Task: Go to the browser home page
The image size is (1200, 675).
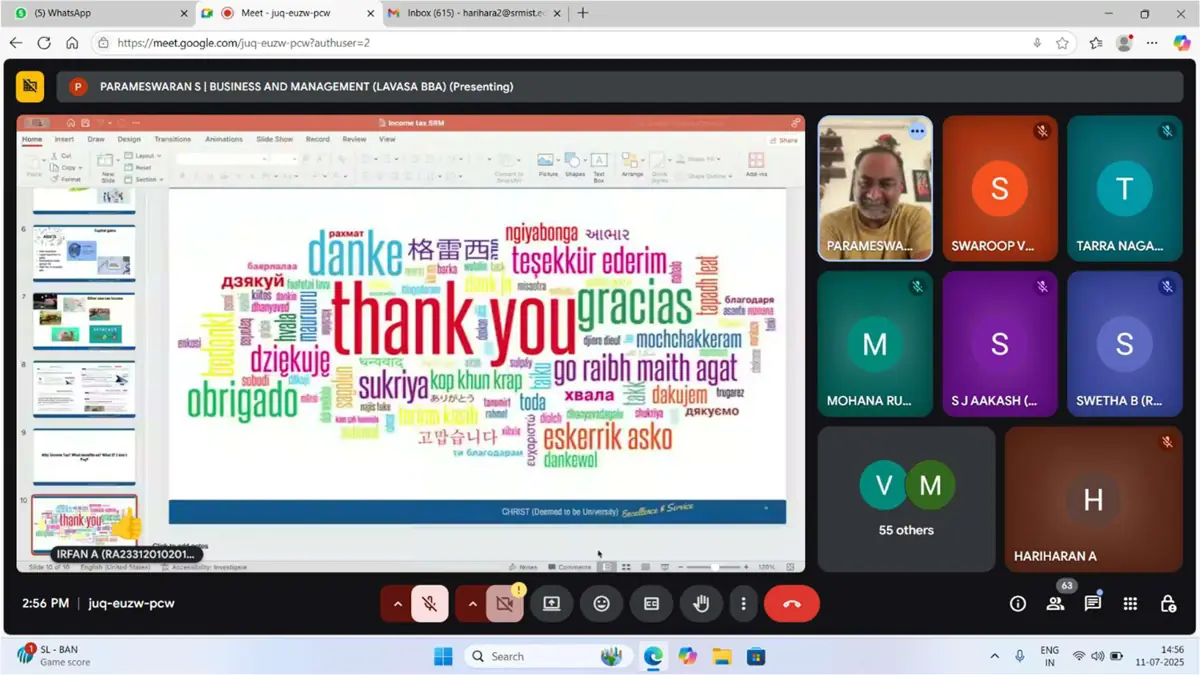Action: [72, 43]
